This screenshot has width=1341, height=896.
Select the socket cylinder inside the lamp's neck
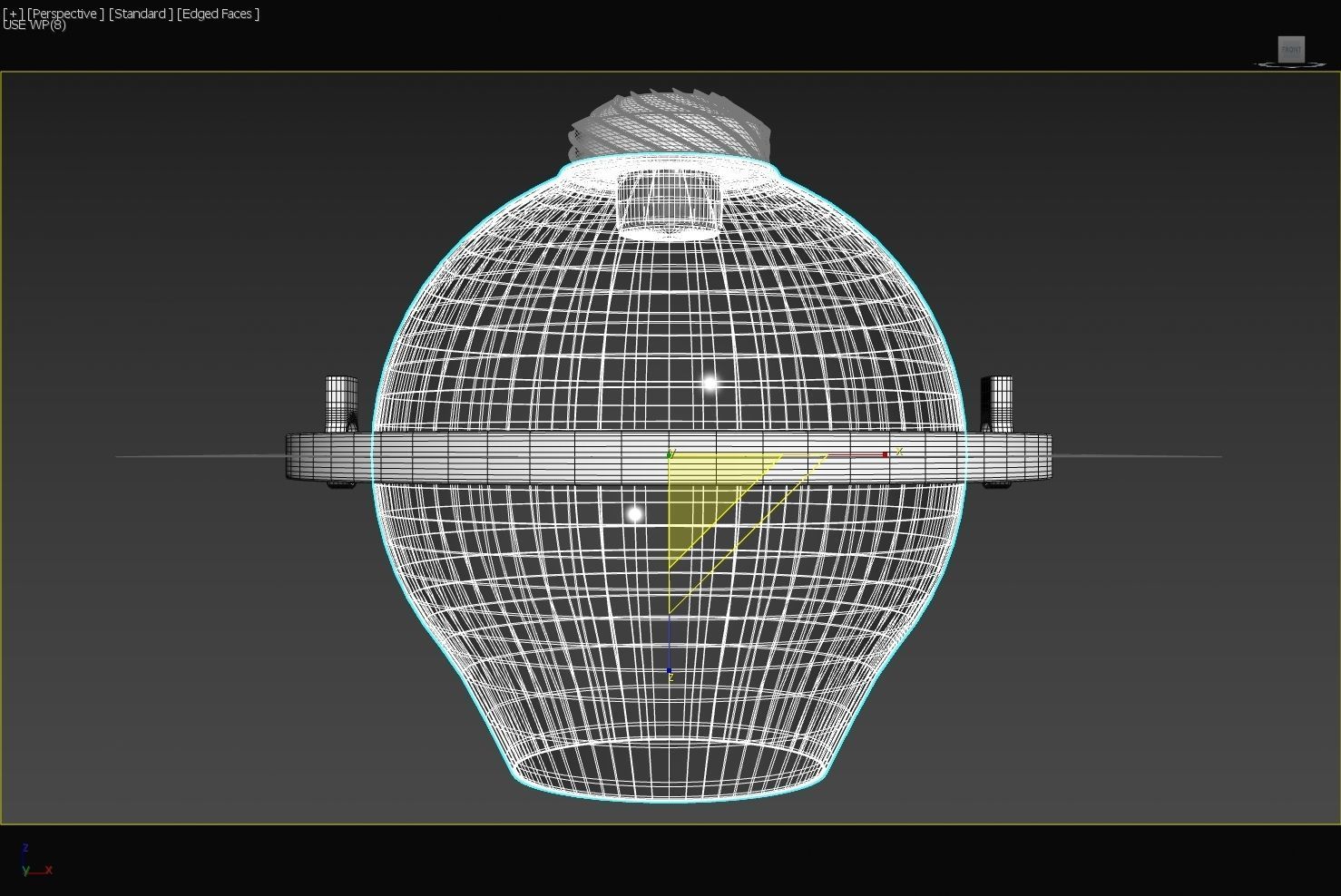pos(670,205)
